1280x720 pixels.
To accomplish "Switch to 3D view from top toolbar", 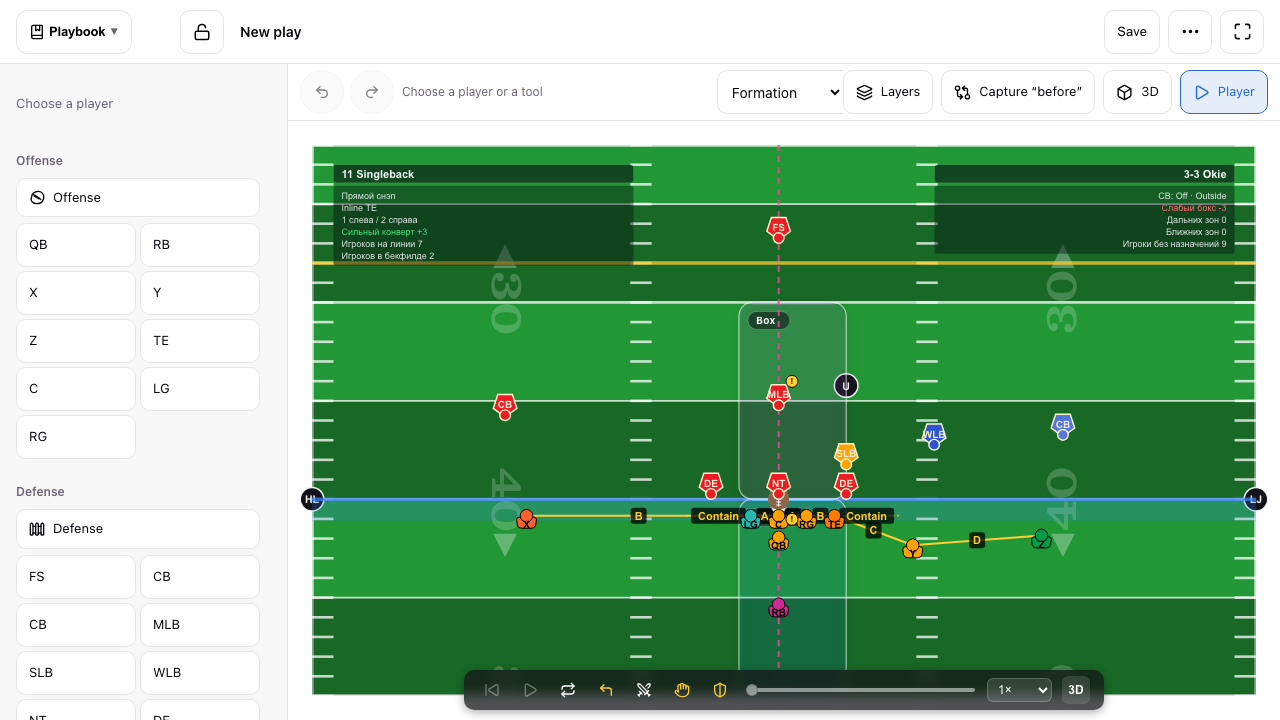I will tap(1137, 92).
